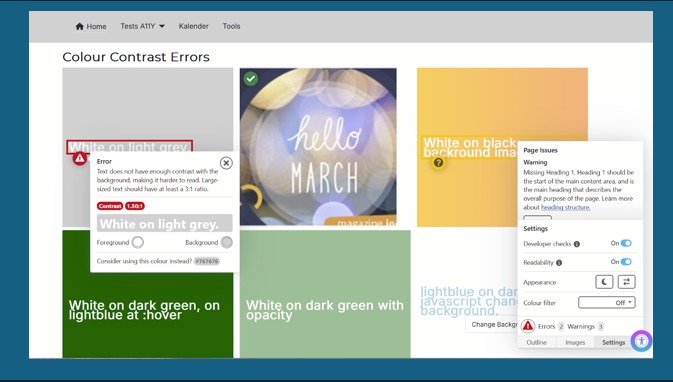Select the Settings tab

click(613, 342)
